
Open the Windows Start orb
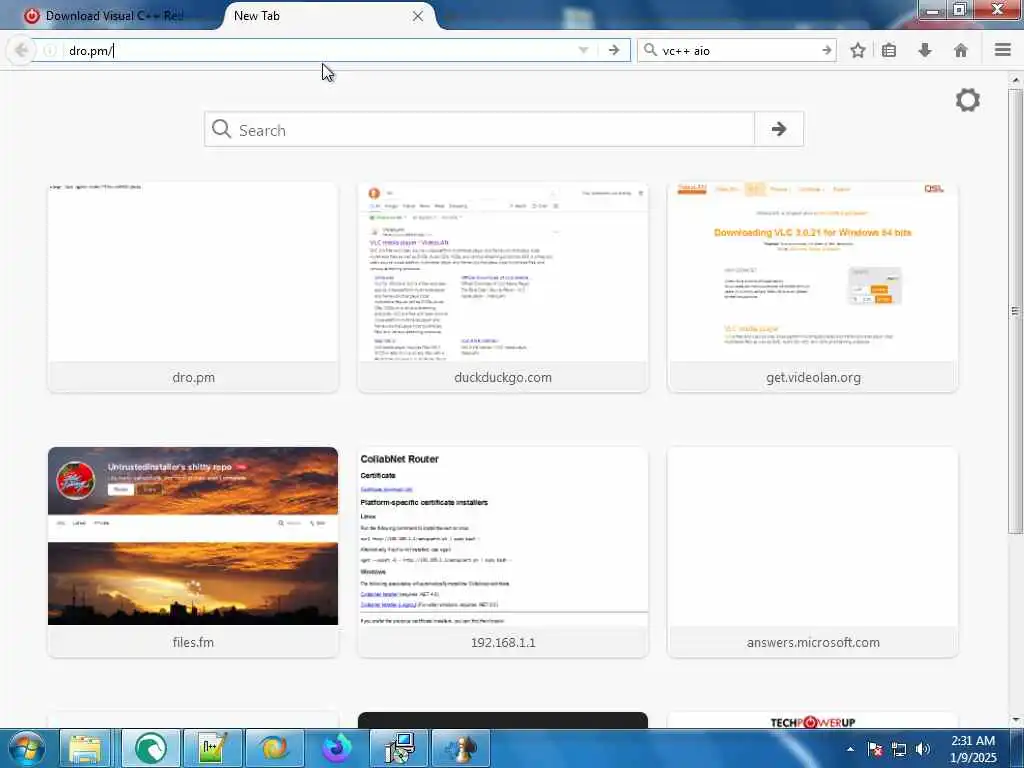(27, 748)
